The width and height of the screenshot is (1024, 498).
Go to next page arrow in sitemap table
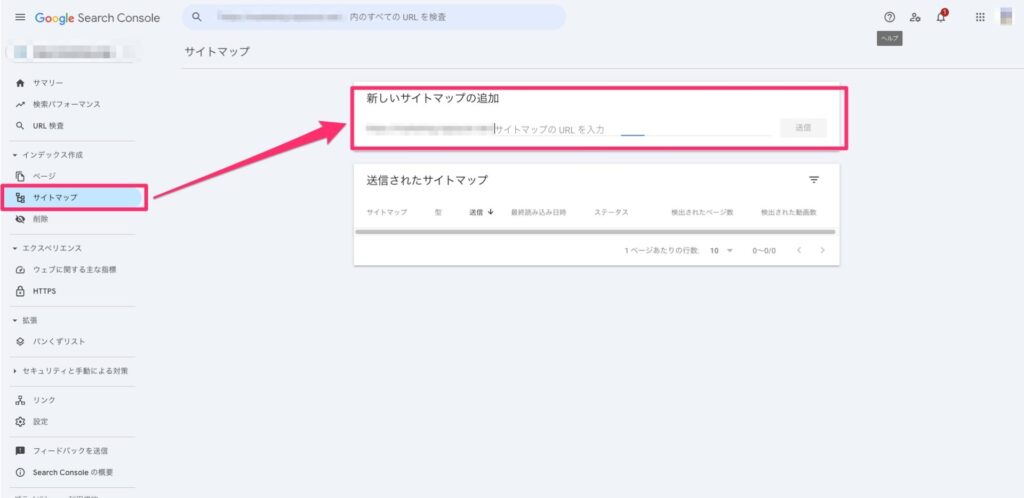coord(822,250)
